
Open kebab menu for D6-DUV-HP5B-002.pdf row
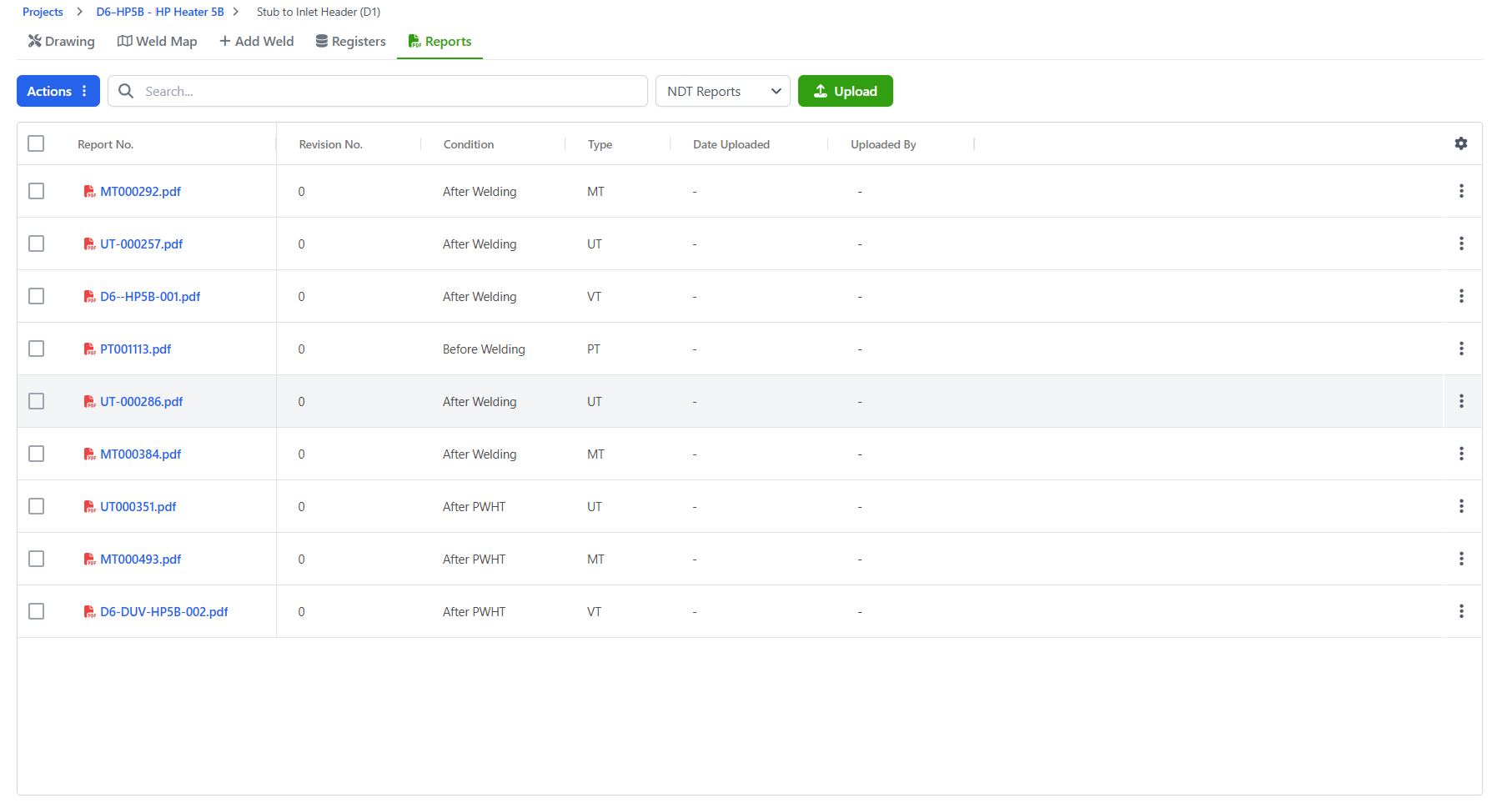pyautogui.click(x=1460, y=611)
